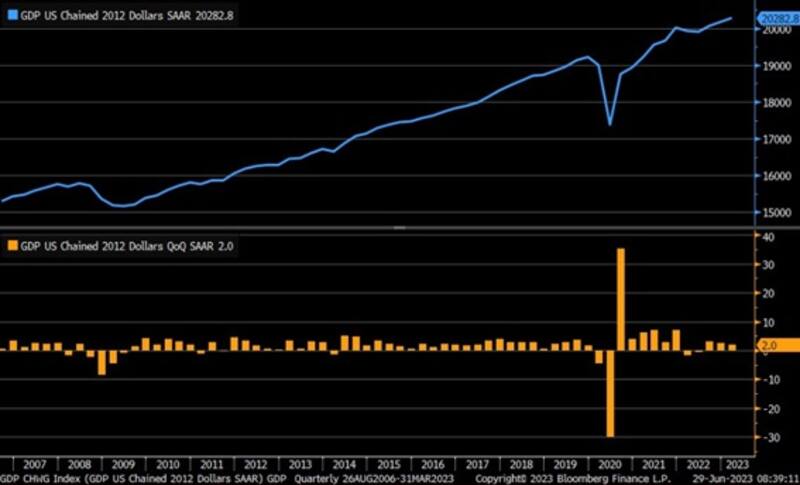Click the 2020 trough on the blue GDP line
Viewport: 800px width, 485px height.
tap(610, 124)
